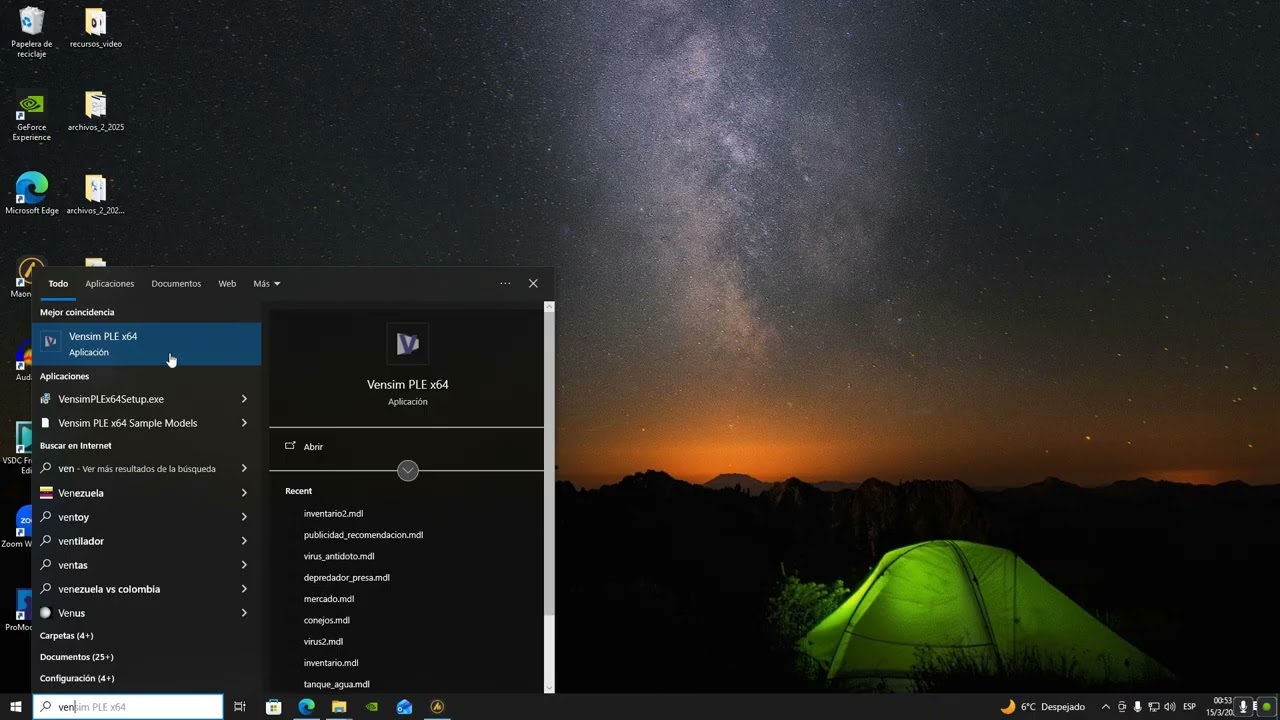Click the Abrir open icon in preview pane
1280x720 pixels.
pyautogui.click(x=291, y=446)
